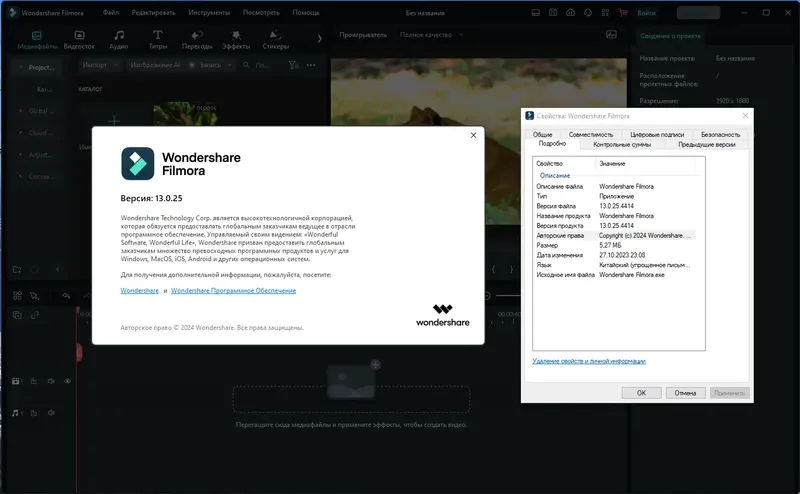Select the Контрольные суммы tab in Properties

click(x=622, y=144)
